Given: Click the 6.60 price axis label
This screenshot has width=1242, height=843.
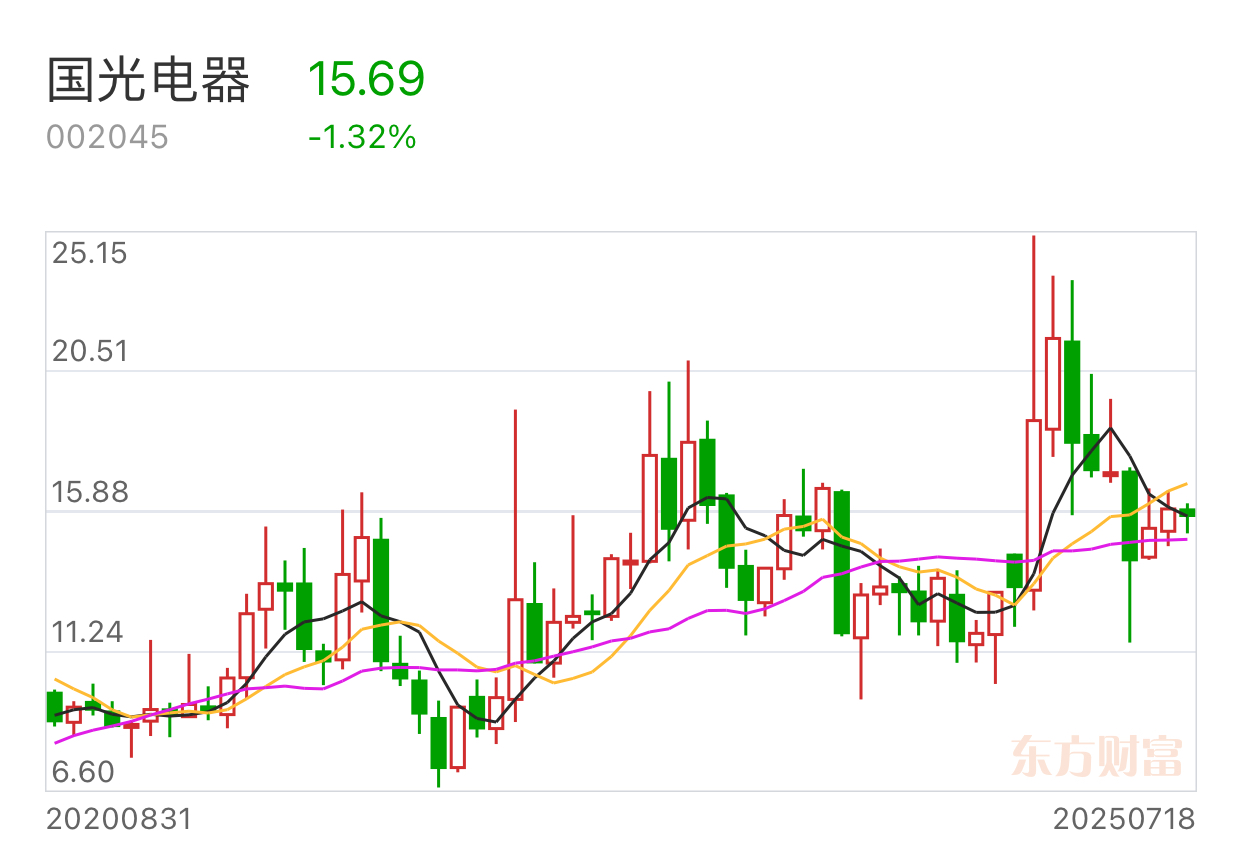Looking at the screenshot, I should point(84,772).
